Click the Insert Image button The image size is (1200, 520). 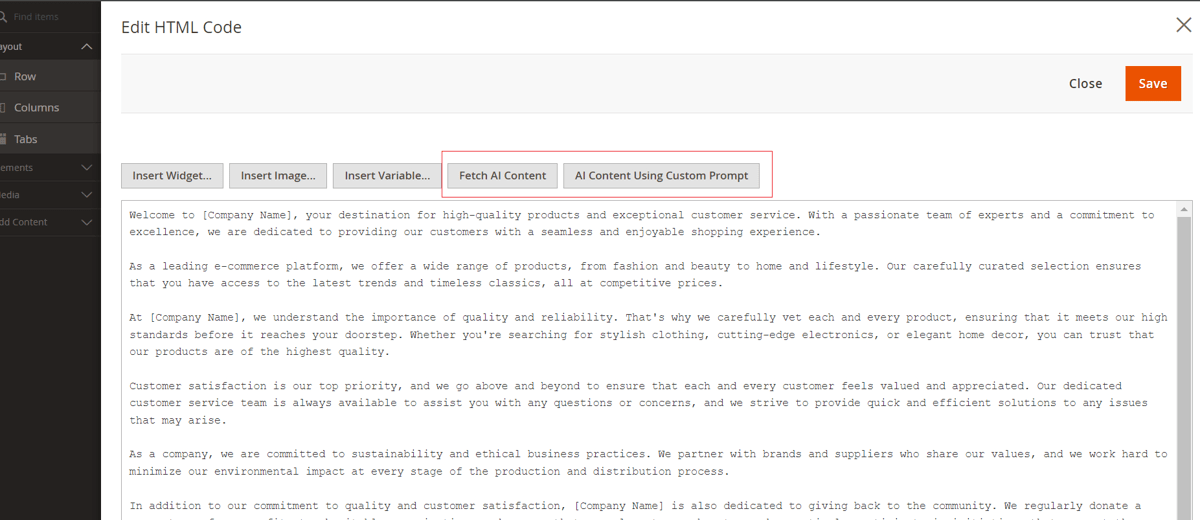pyautogui.click(x=278, y=176)
